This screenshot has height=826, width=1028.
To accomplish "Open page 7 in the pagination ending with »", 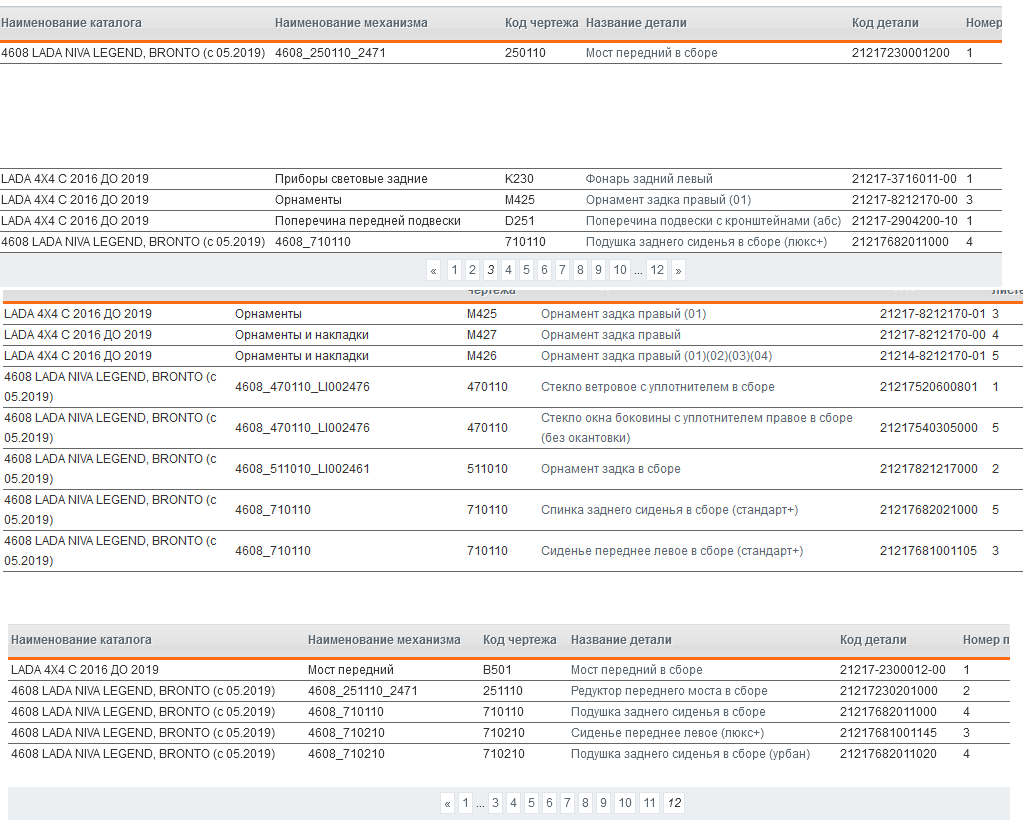I will (562, 270).
